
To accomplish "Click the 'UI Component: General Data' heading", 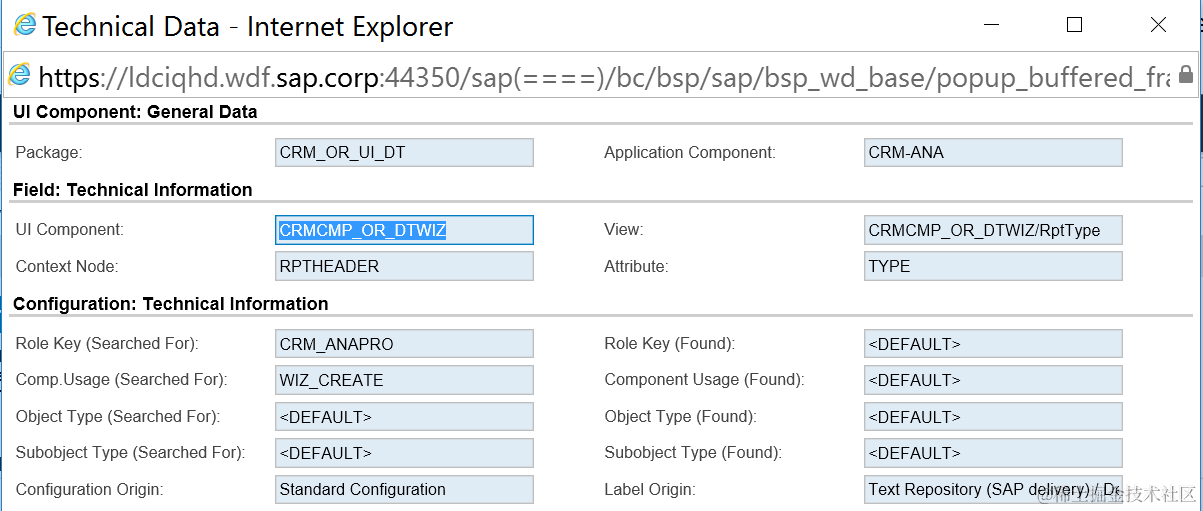I will [135, 112].
